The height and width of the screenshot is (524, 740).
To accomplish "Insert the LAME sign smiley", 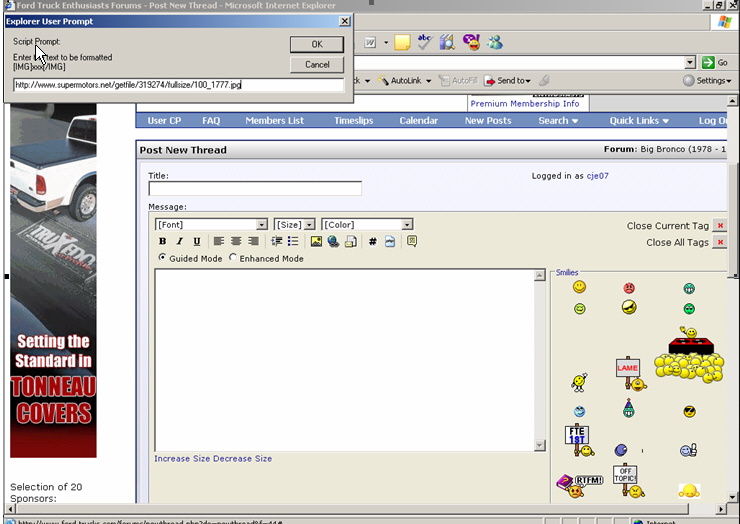I will click(x=631, y=374).
